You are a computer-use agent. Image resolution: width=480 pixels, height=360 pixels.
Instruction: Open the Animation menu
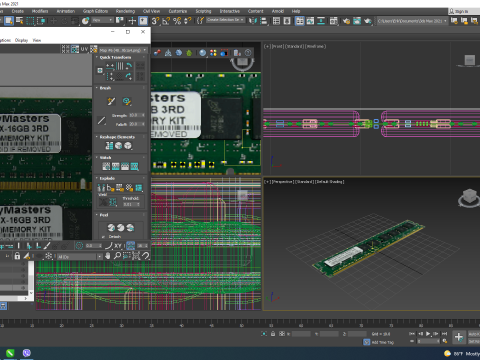pos(66,11)
